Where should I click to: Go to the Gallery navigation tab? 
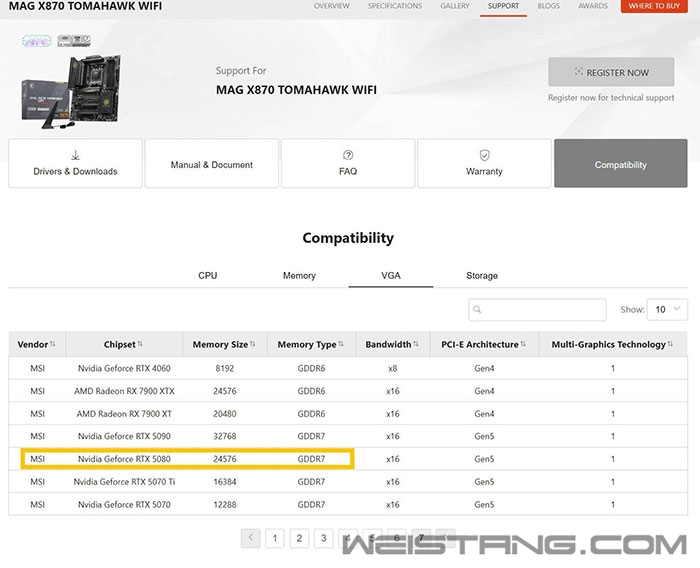point(454,6)
